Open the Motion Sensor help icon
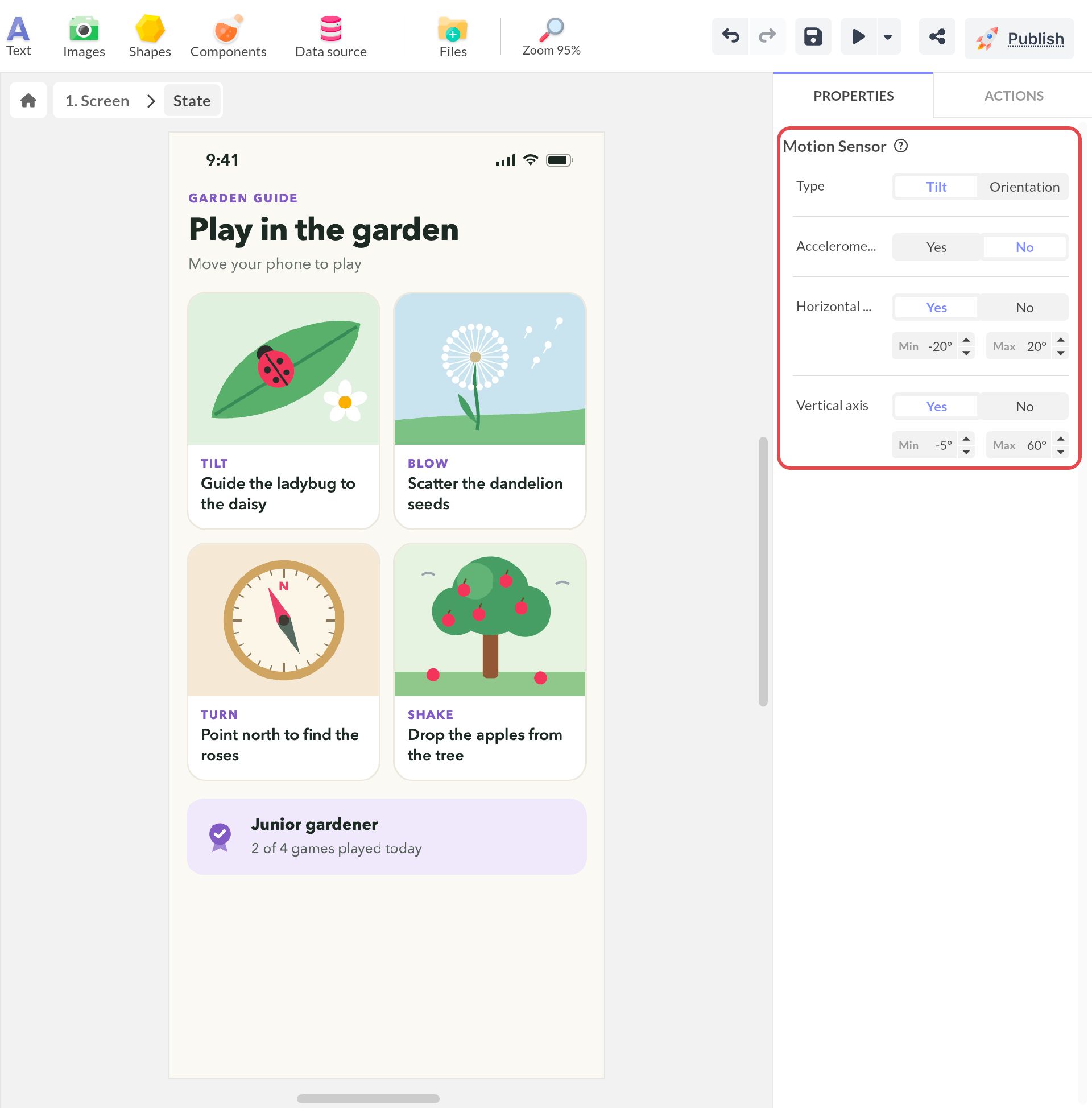Image resolution: width=1092 pixels, height=1108 pixels. pyautogui.click(x=901, y=146)
